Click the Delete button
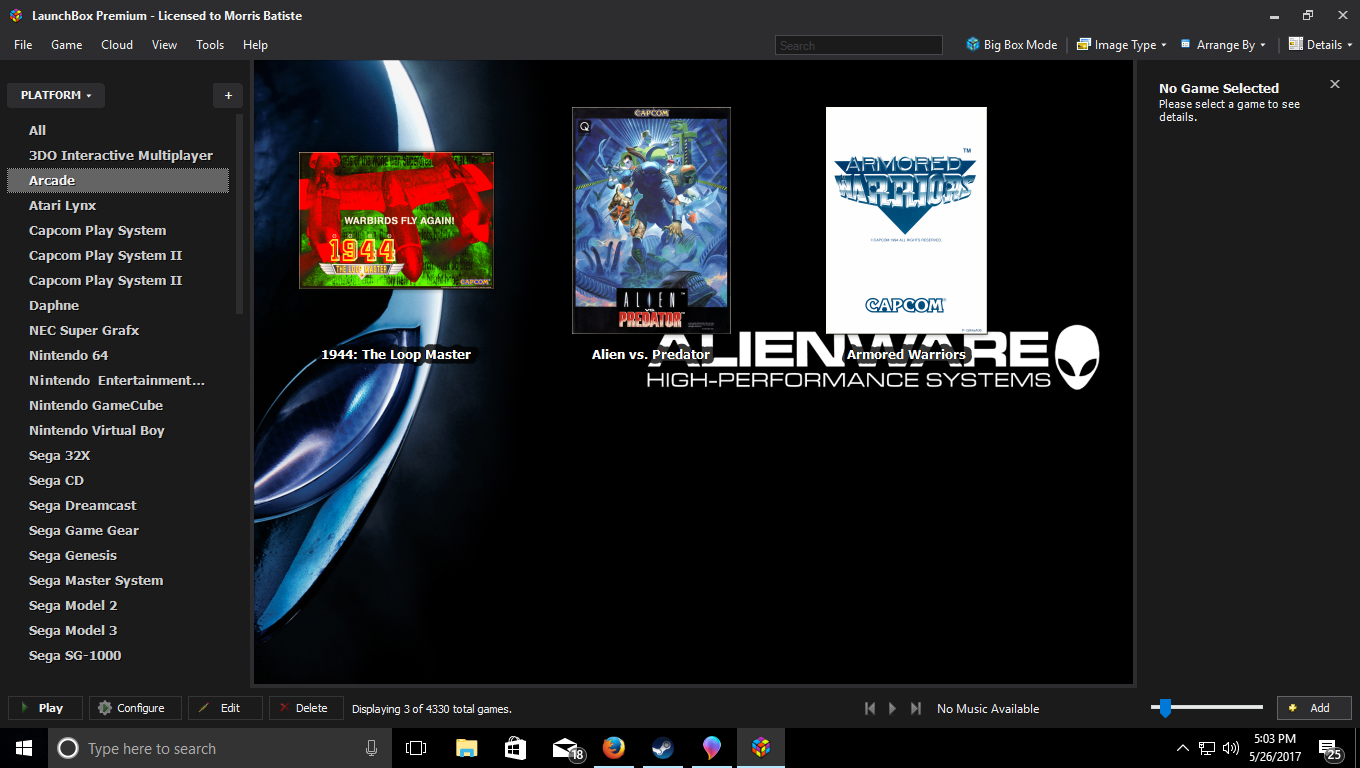Viewport: 1360px width, 768px height. coord(306,708)
